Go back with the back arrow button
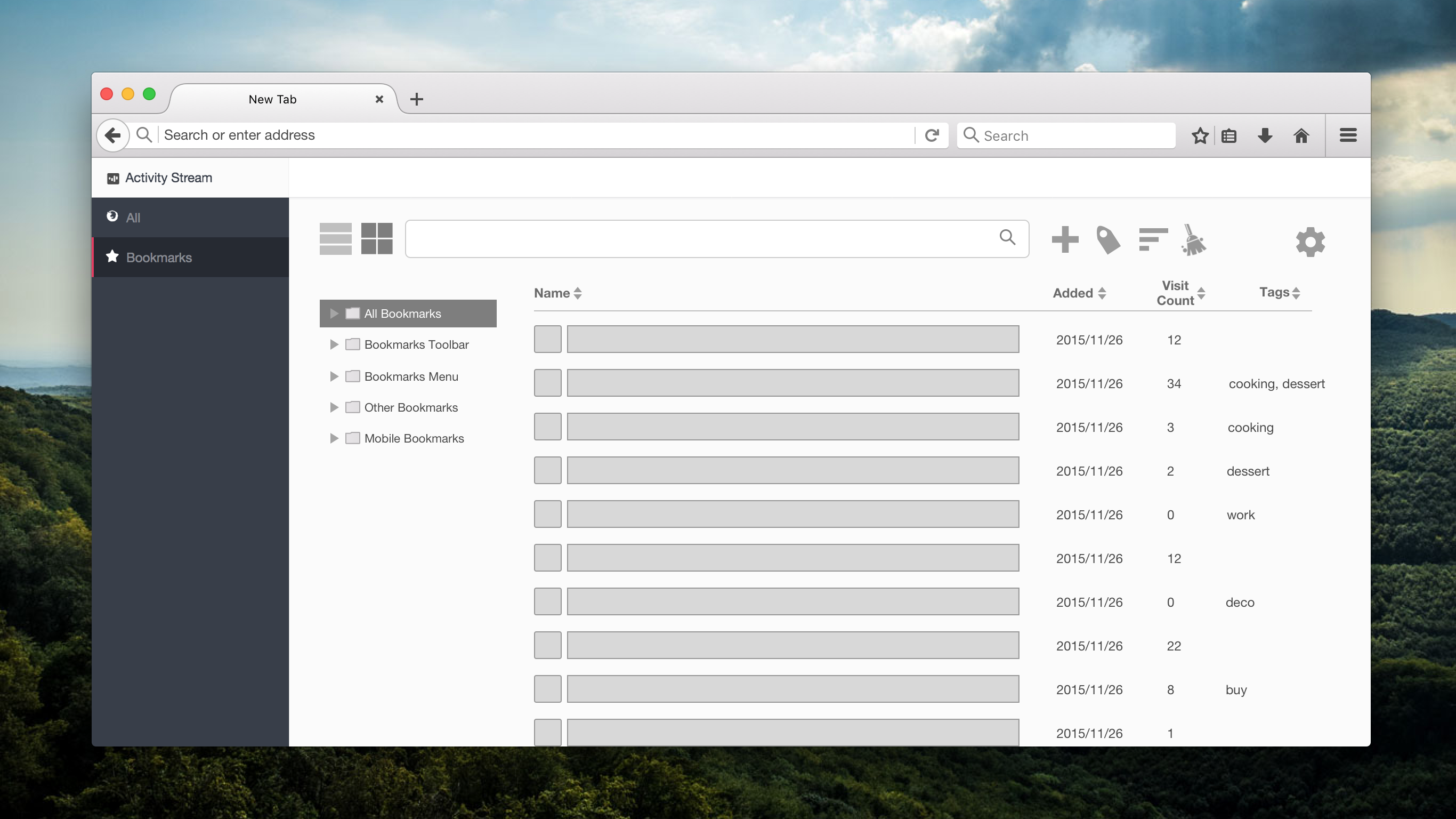 [x=112, y=135]
